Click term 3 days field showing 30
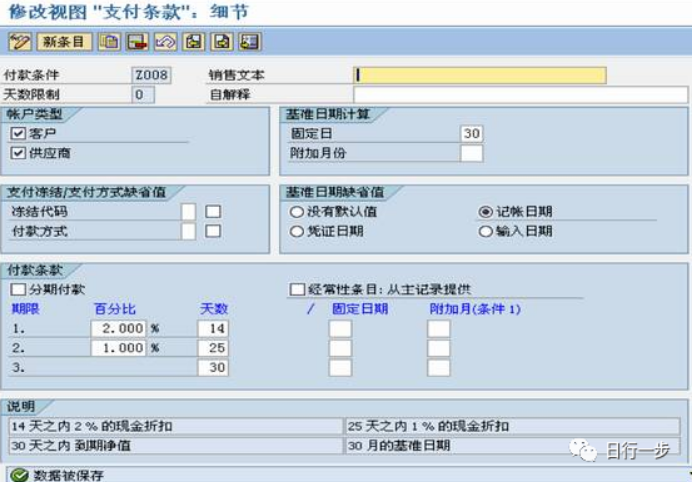Viewport: 692px width, 486px height. pos(213,367)
